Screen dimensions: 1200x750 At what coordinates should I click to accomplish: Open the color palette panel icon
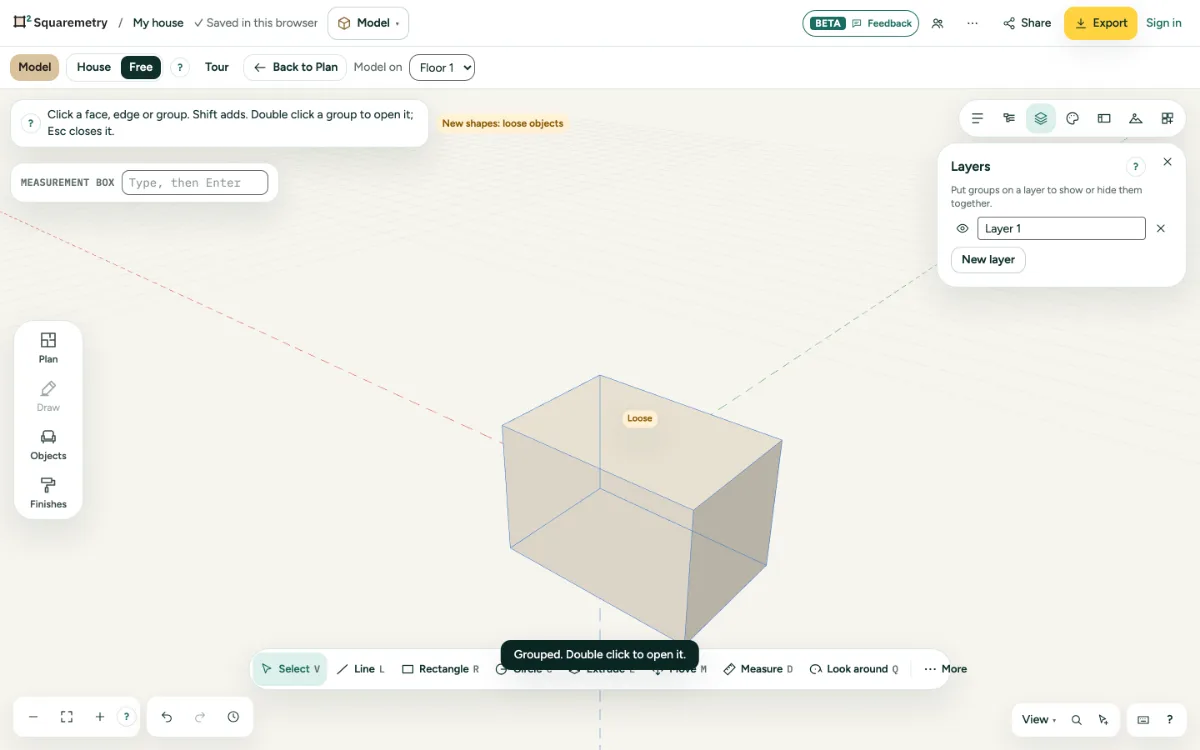click(x=1072, y=118)
